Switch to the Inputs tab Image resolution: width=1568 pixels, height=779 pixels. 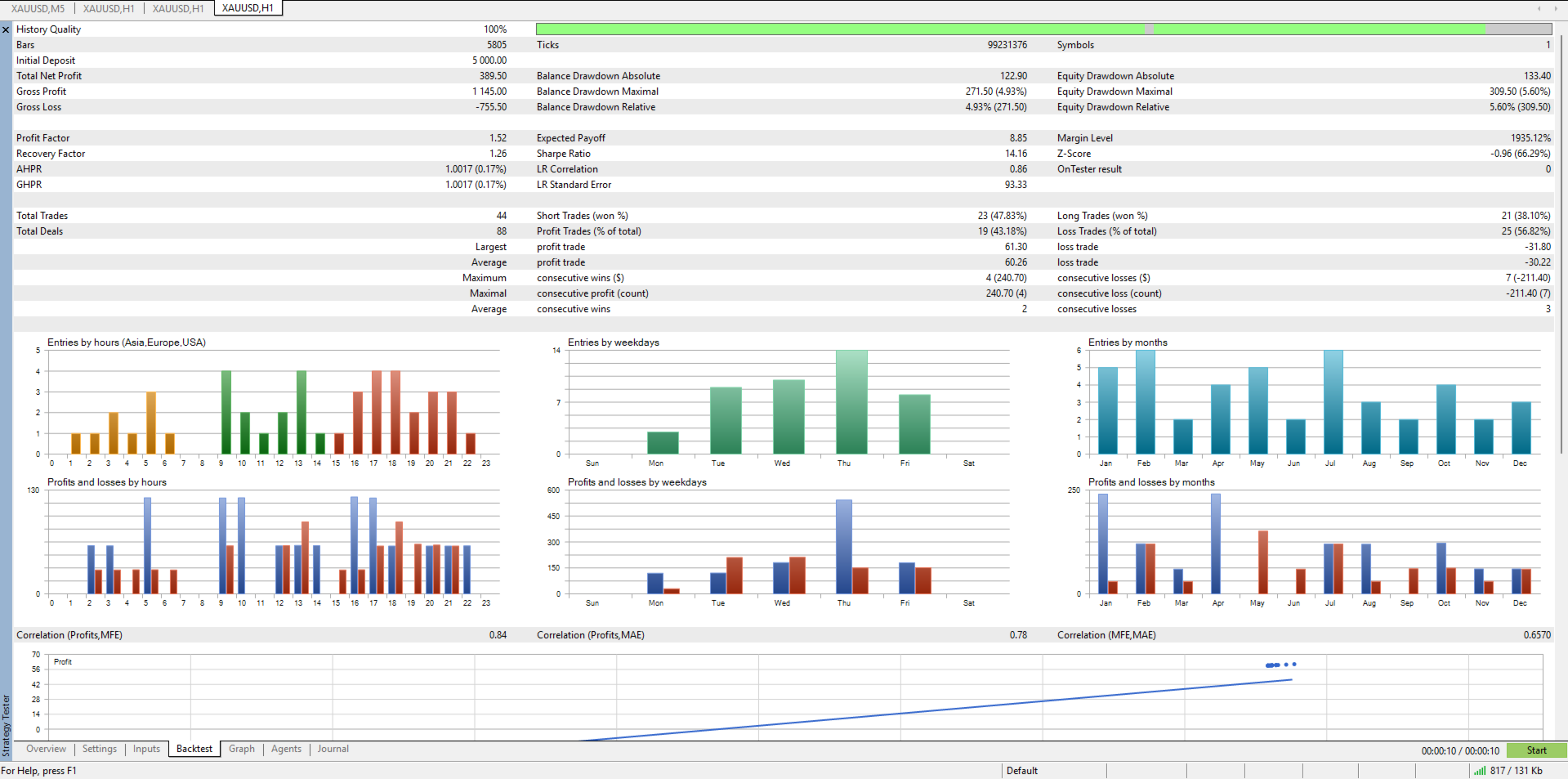click(146, 749)
